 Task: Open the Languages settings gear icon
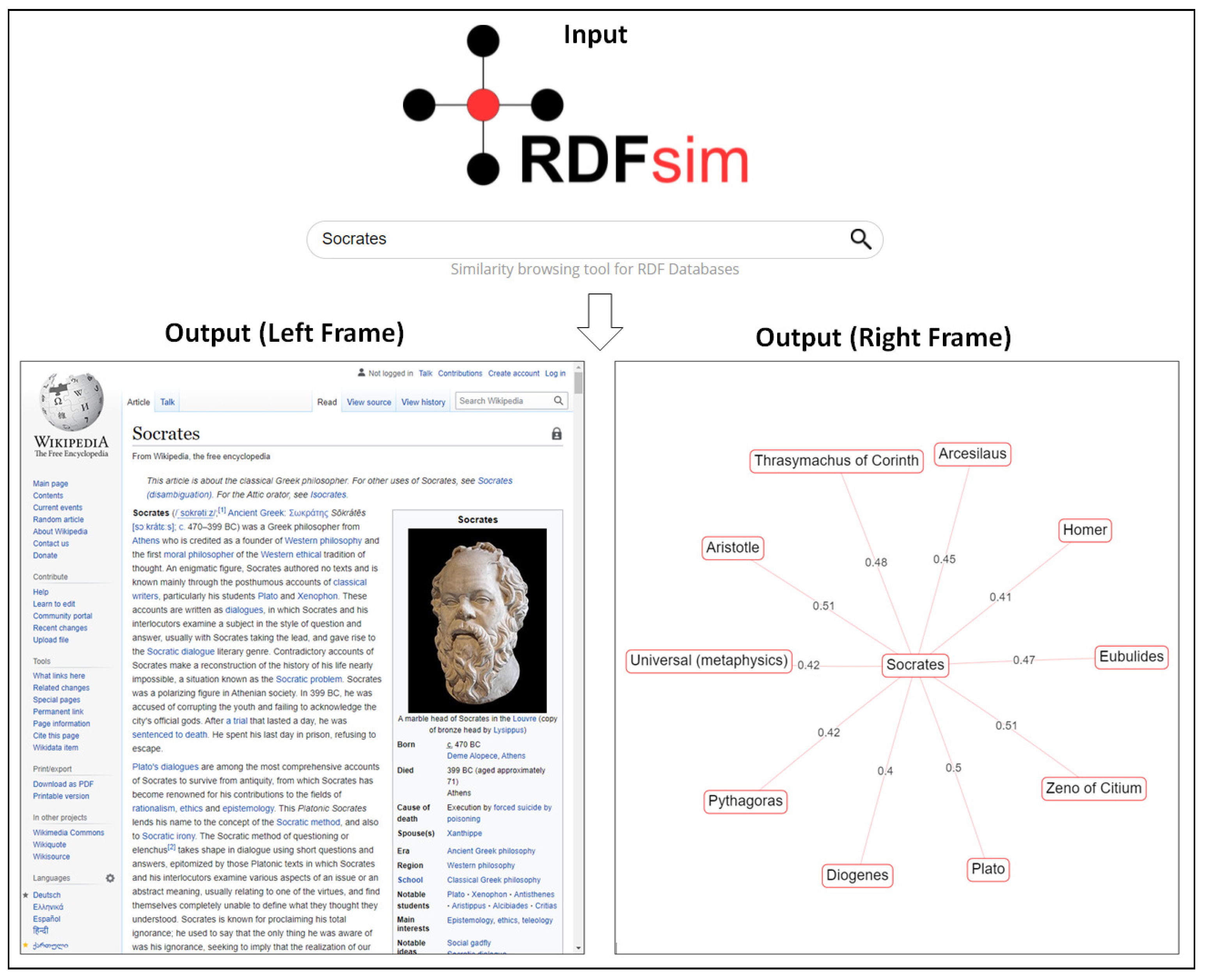point(110,878)
